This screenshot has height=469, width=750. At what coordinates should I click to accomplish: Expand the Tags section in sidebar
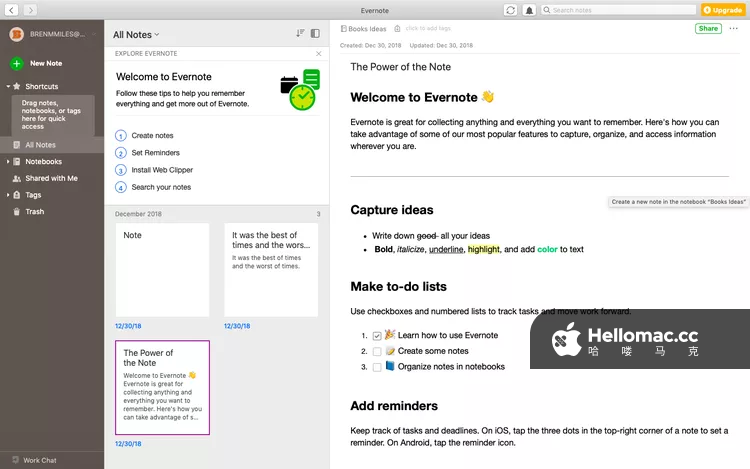(8, 195)
